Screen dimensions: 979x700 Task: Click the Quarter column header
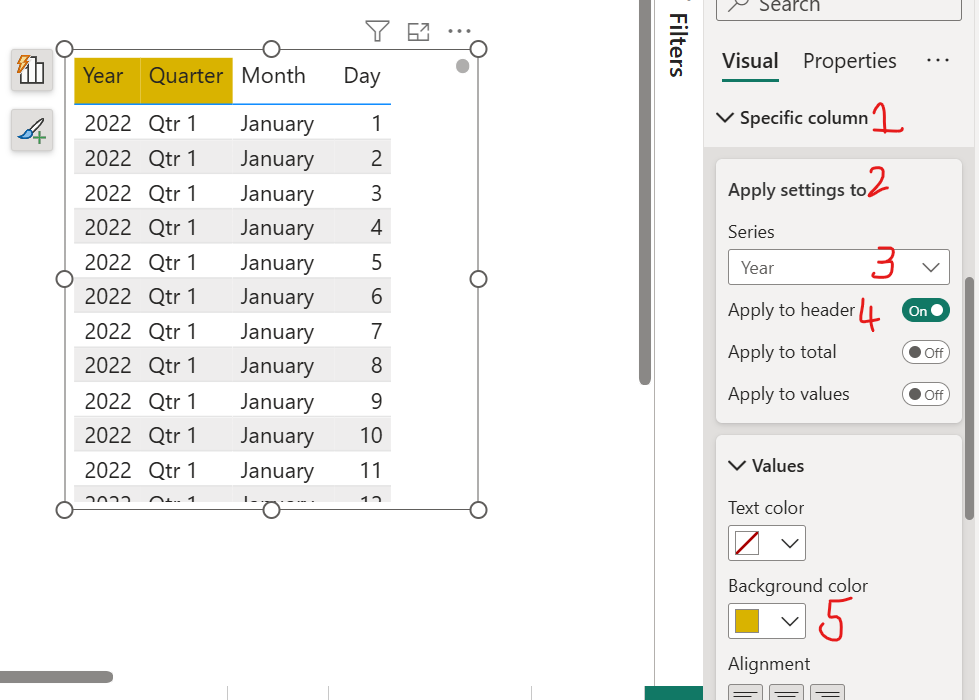pos(186,81)
